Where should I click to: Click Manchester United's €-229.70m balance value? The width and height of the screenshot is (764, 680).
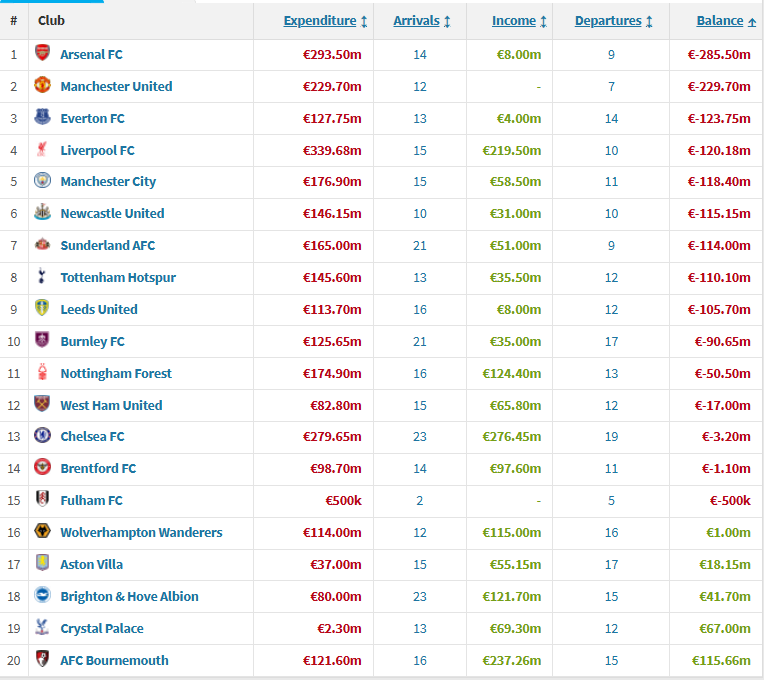719,87
